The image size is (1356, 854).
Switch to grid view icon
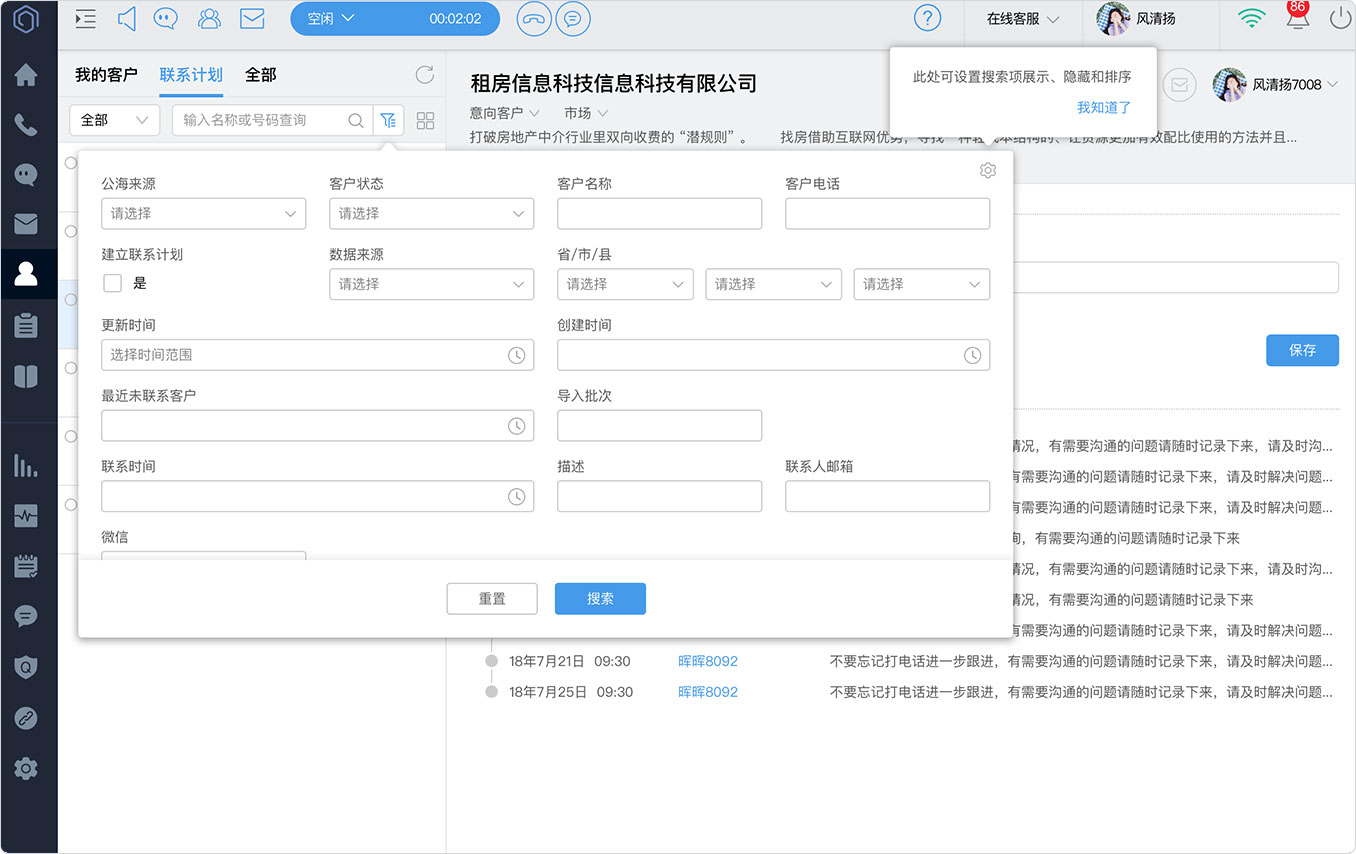[x=425, y=120]
